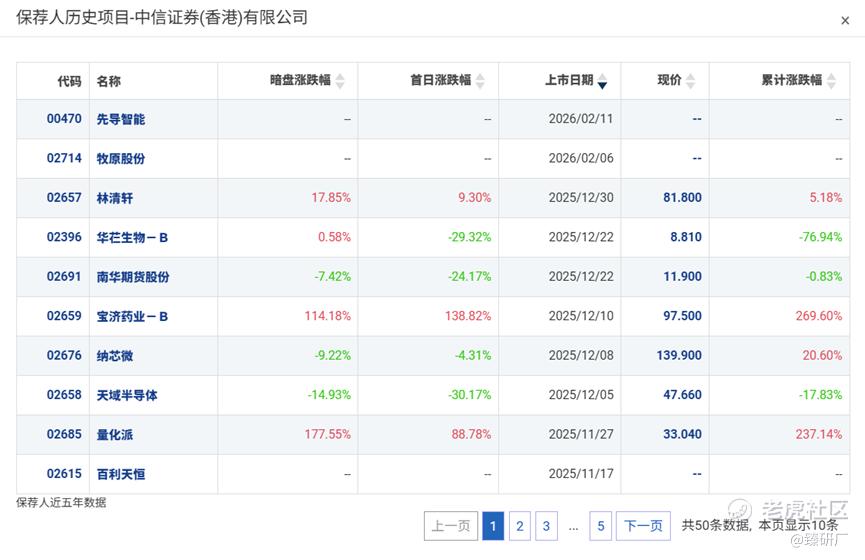Click the 代码 column header
This screenshot has width=865, height=560.
(70, 81)
